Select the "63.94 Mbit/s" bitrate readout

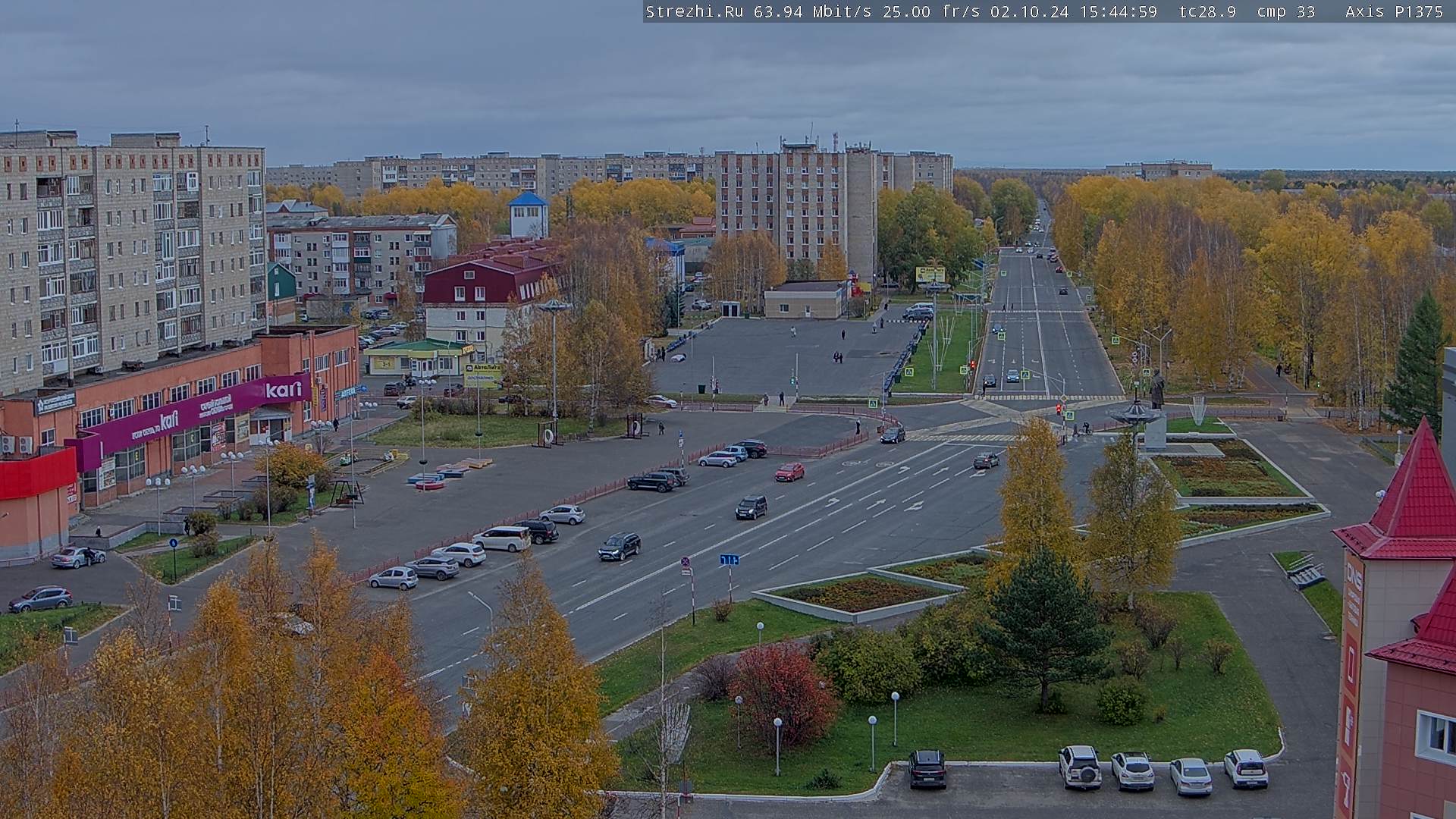pos(811,12)
